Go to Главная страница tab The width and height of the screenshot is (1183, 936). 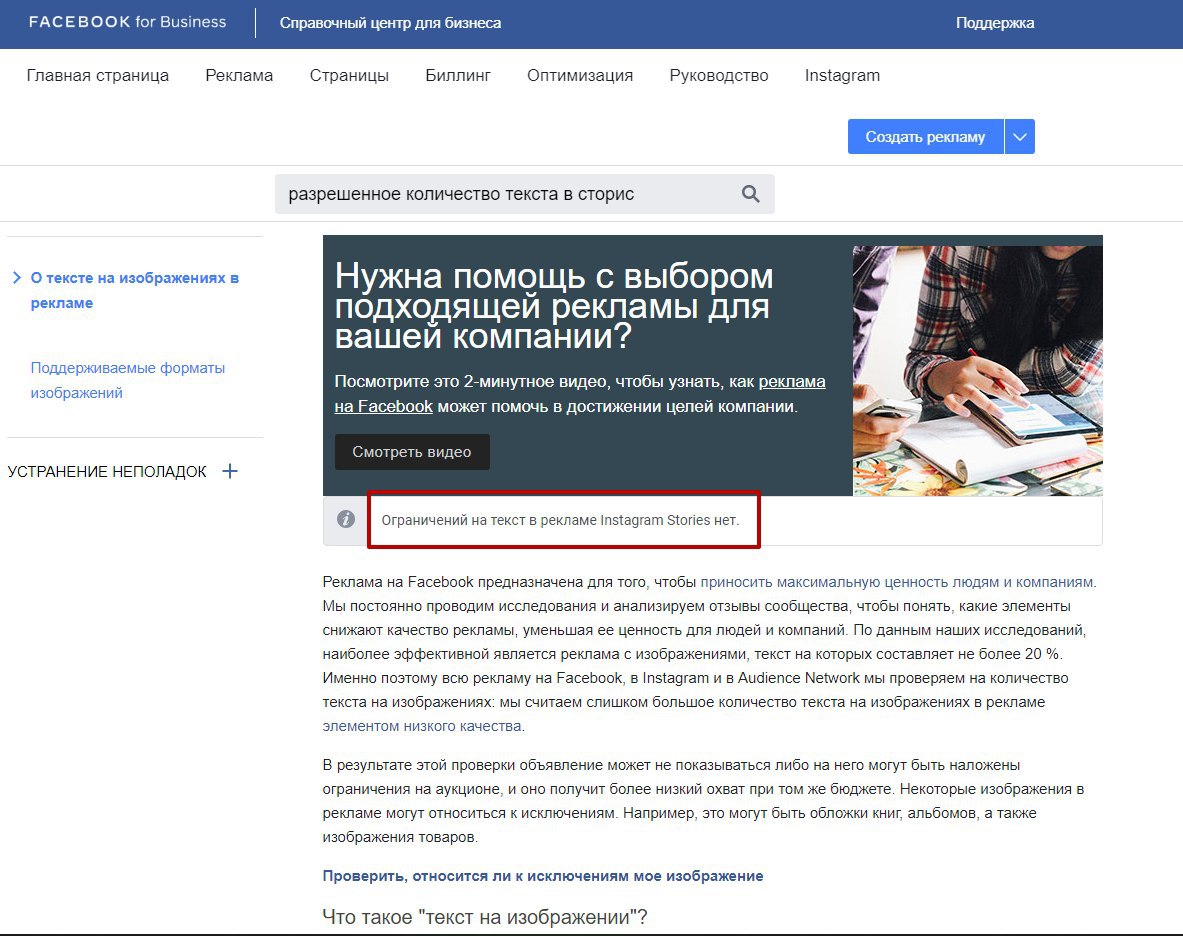(x=97, y=75)
